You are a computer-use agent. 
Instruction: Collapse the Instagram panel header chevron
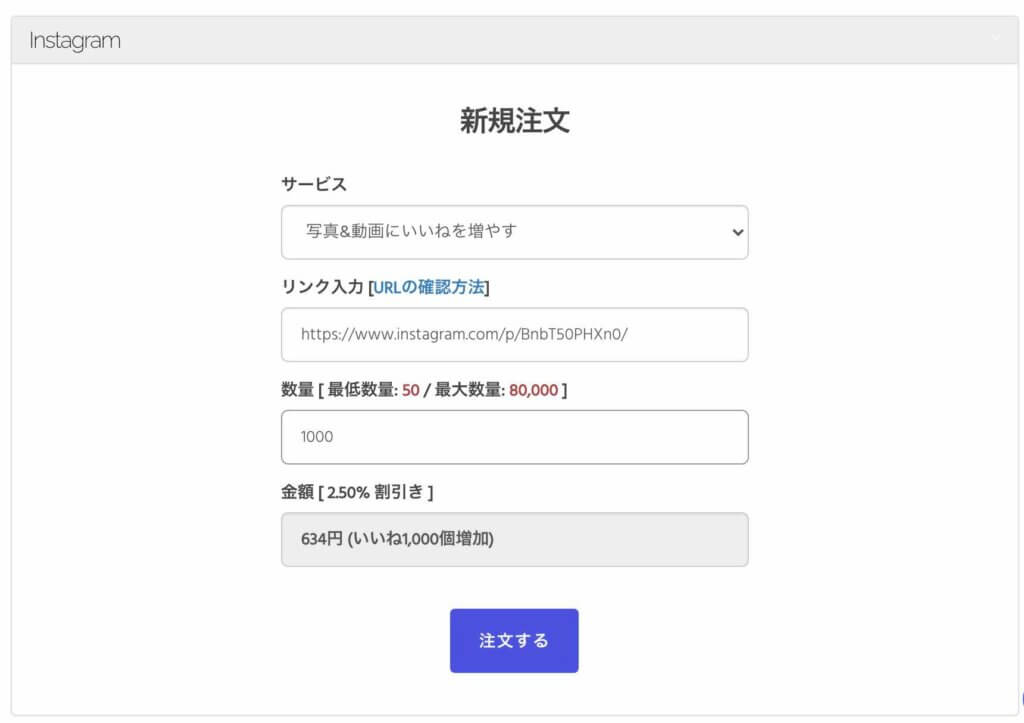coord(995,39)
